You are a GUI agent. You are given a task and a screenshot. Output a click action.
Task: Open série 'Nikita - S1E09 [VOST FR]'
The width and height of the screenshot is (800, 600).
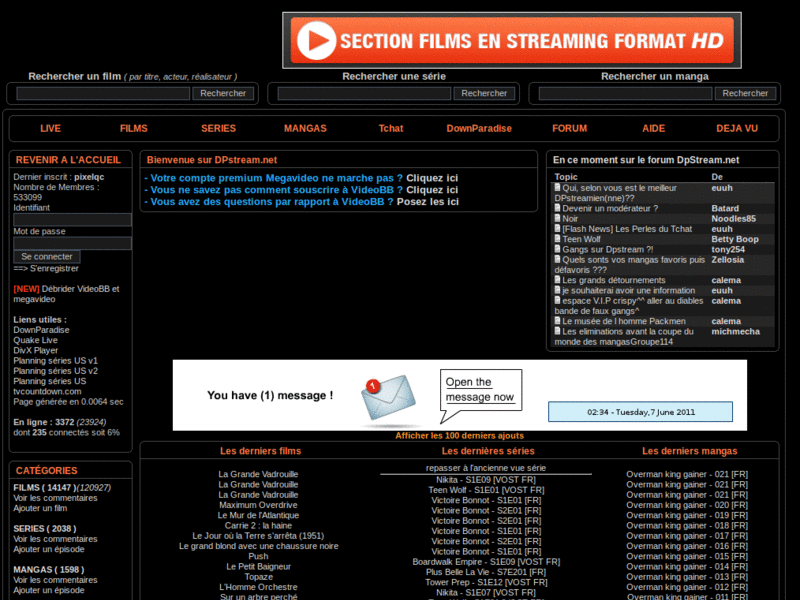click(486, 480)
